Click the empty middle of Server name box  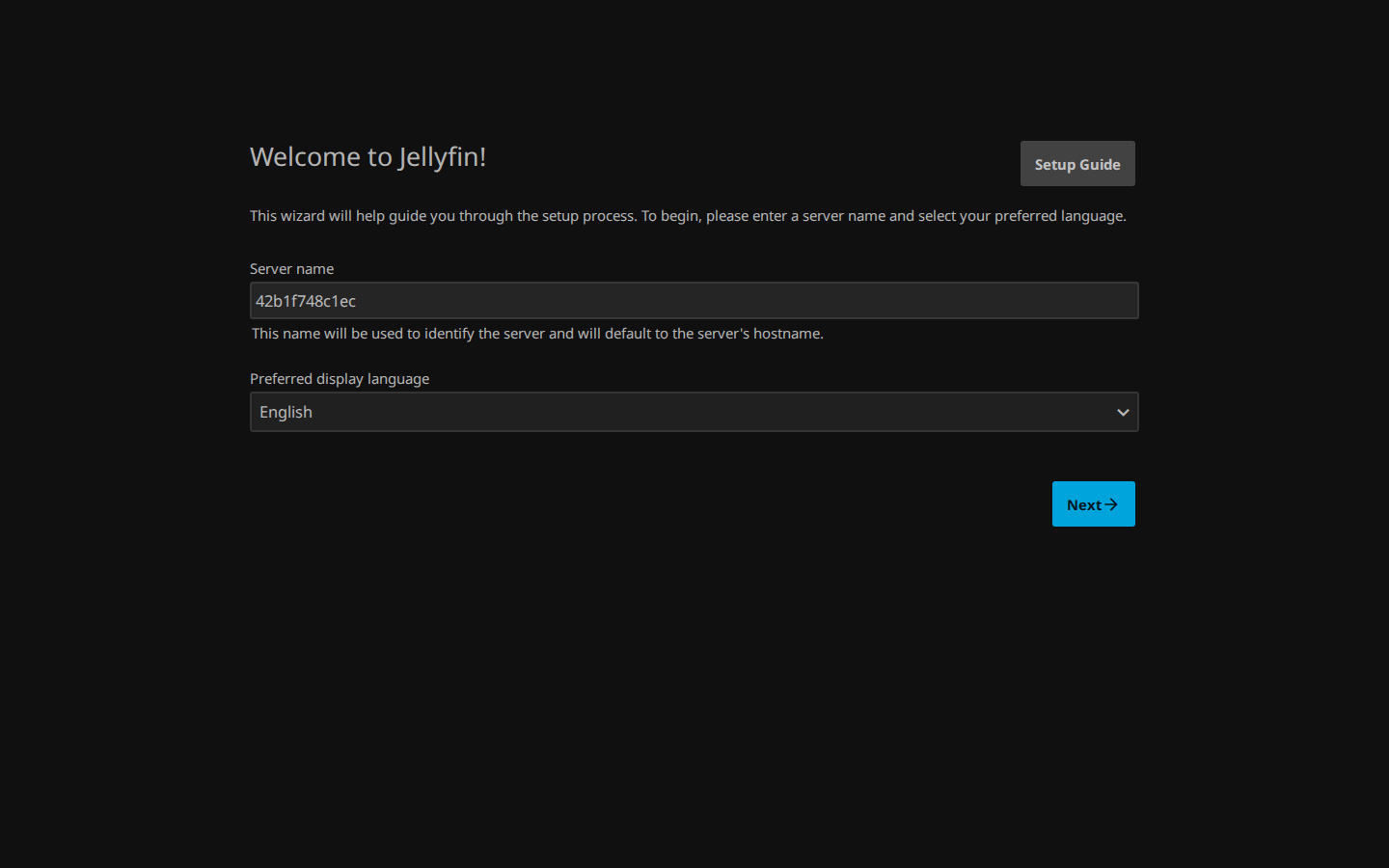pos(694,301)
